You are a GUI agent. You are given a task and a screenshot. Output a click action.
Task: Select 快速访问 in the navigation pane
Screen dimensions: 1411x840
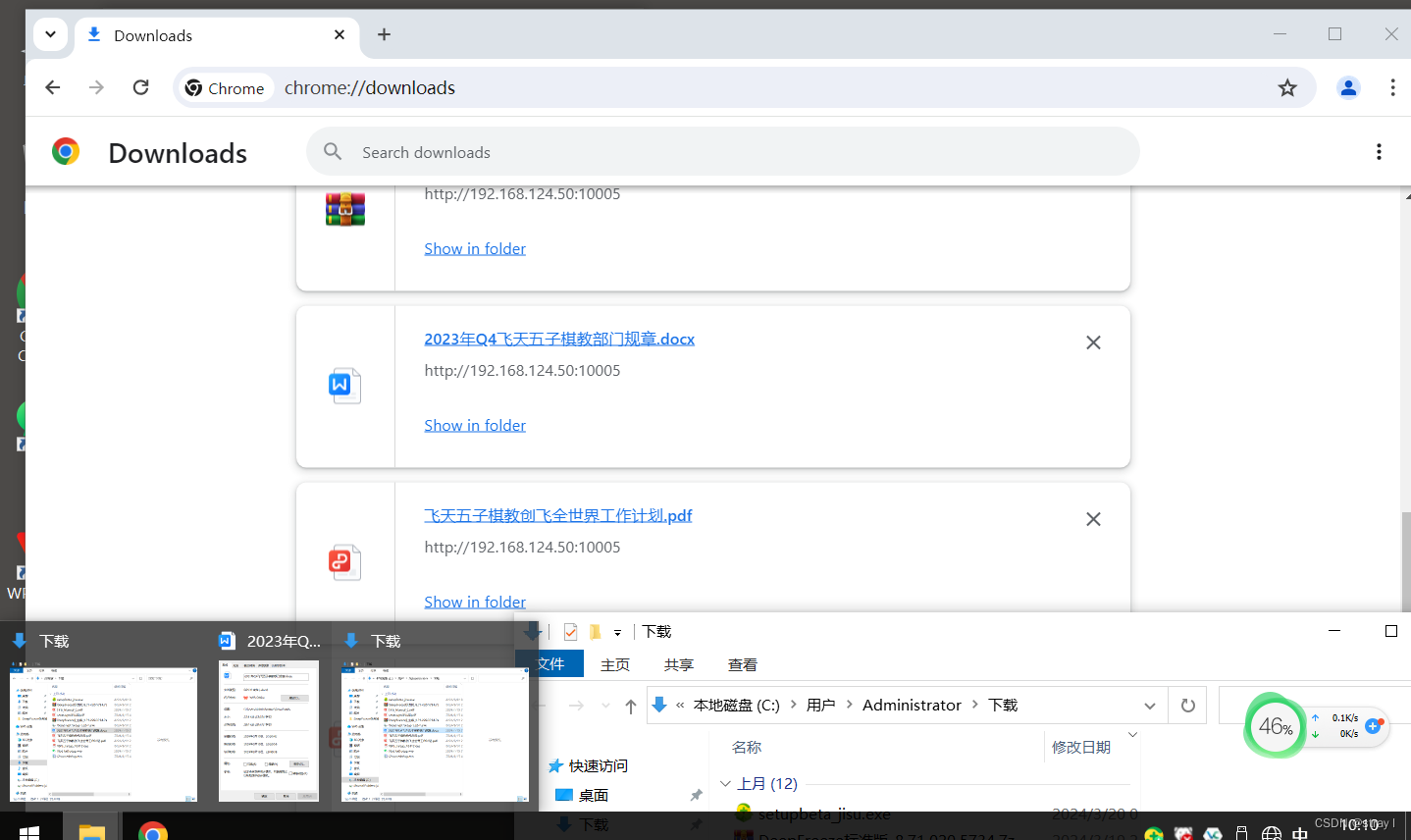point(598,766)
